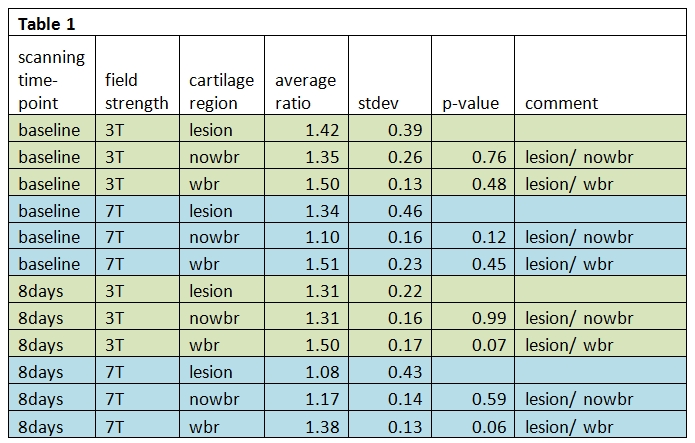Click the "average ratio" column header

point(305,91)
